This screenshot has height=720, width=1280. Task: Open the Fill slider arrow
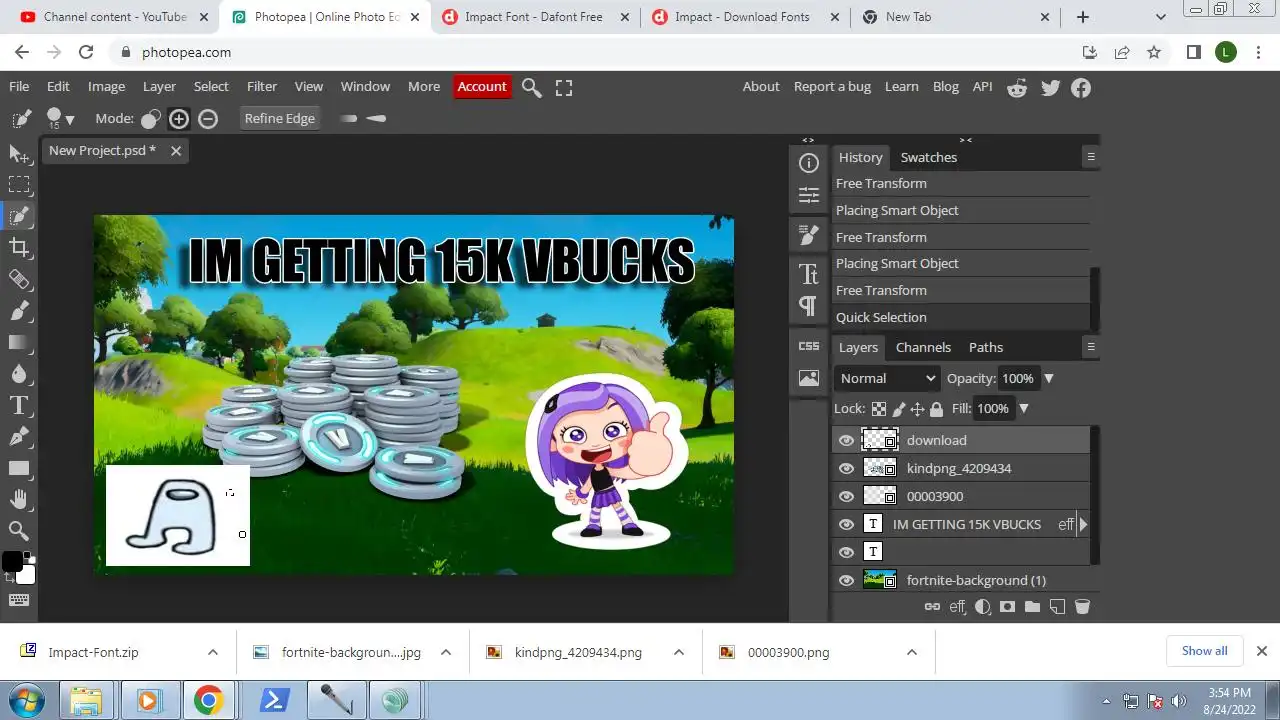(x=1024, y=408)
